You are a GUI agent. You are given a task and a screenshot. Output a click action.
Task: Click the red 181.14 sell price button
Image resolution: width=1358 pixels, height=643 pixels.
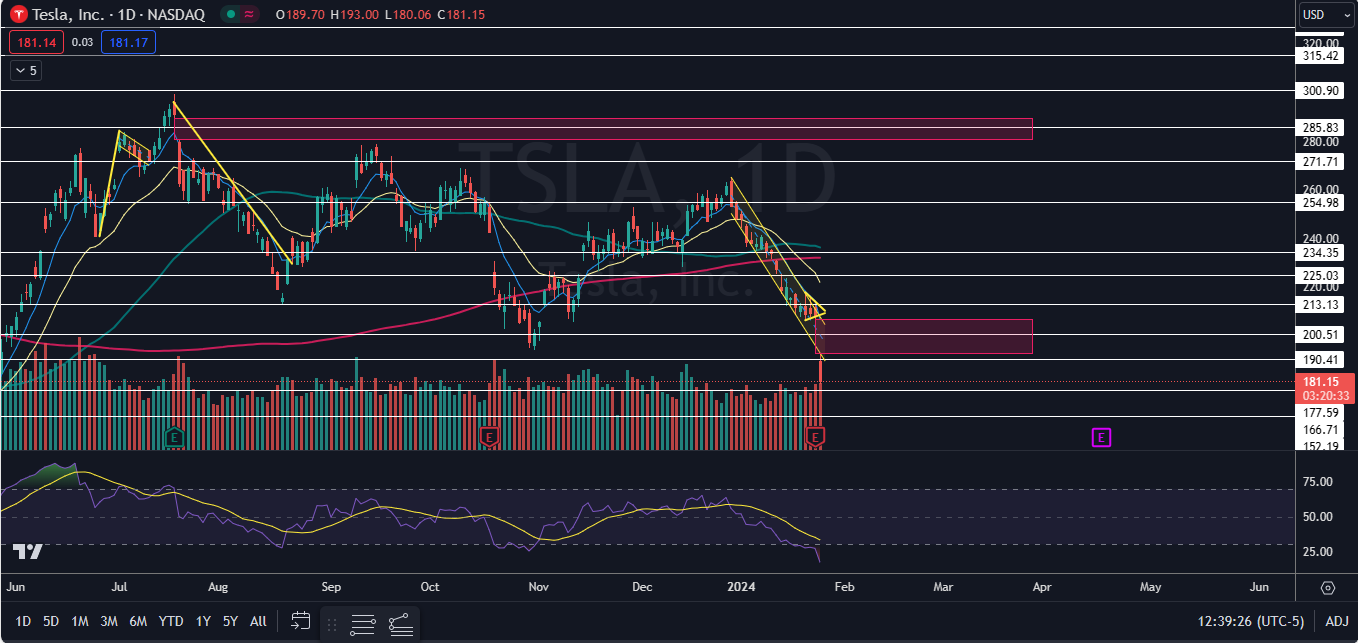click(37, 42)
